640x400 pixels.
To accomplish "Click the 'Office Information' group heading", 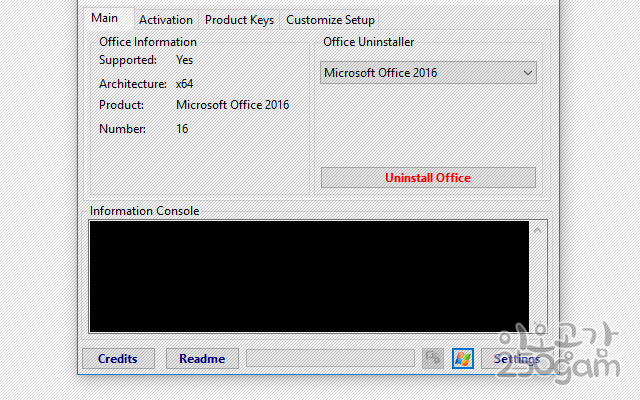I will pos(148,42).
